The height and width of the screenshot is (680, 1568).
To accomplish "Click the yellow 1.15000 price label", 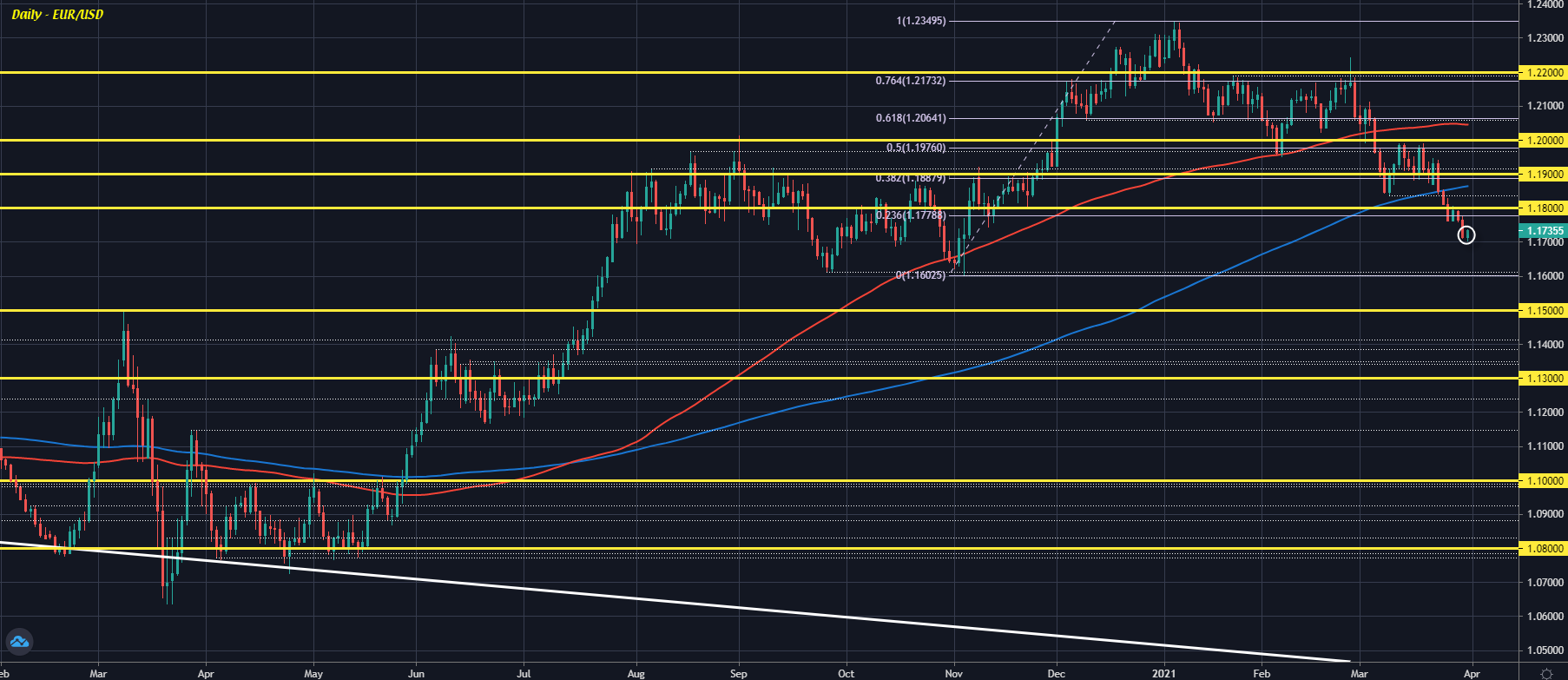I will tap(1543, 310).
